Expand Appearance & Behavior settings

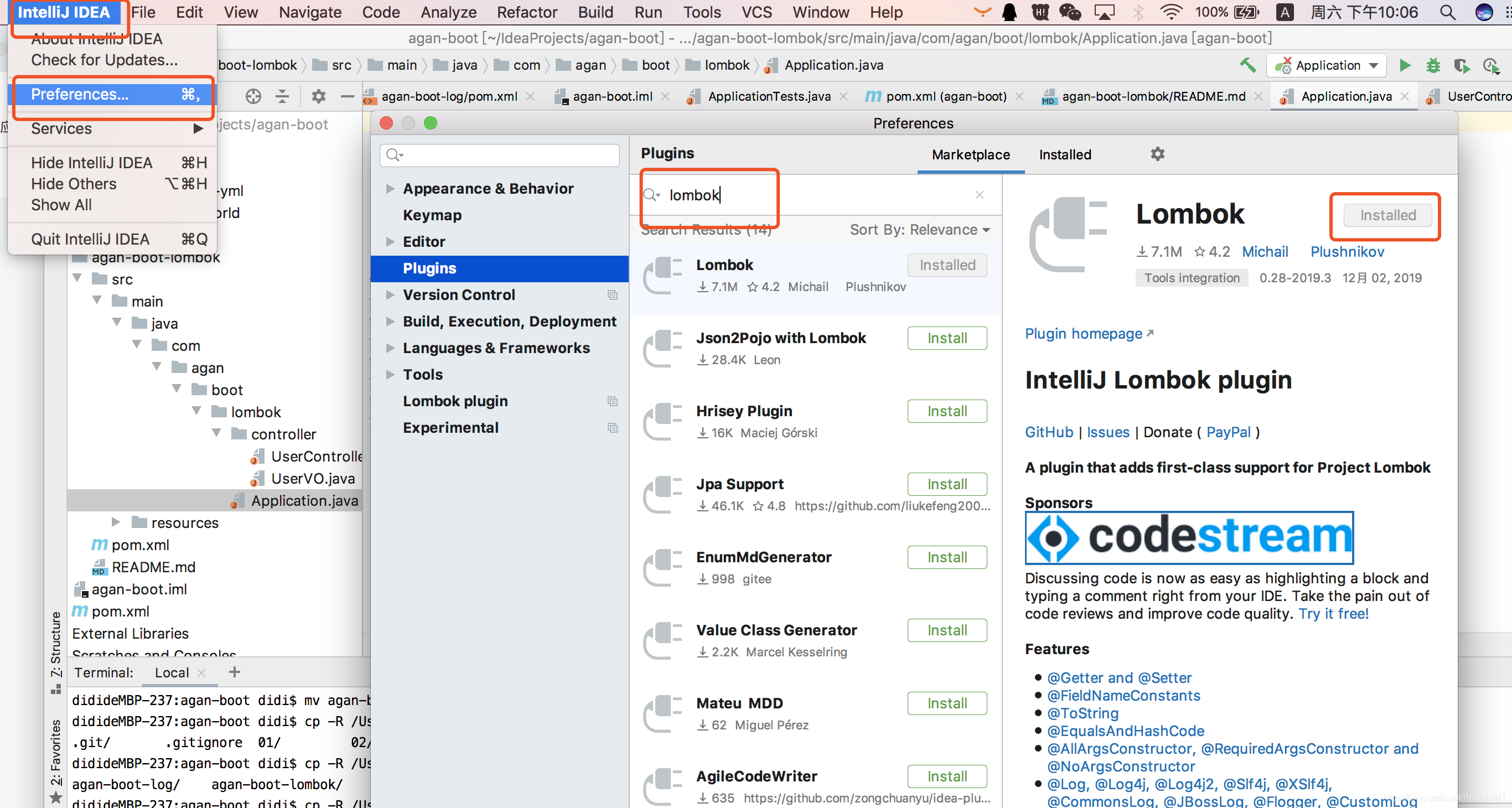[x=390, y=188]
